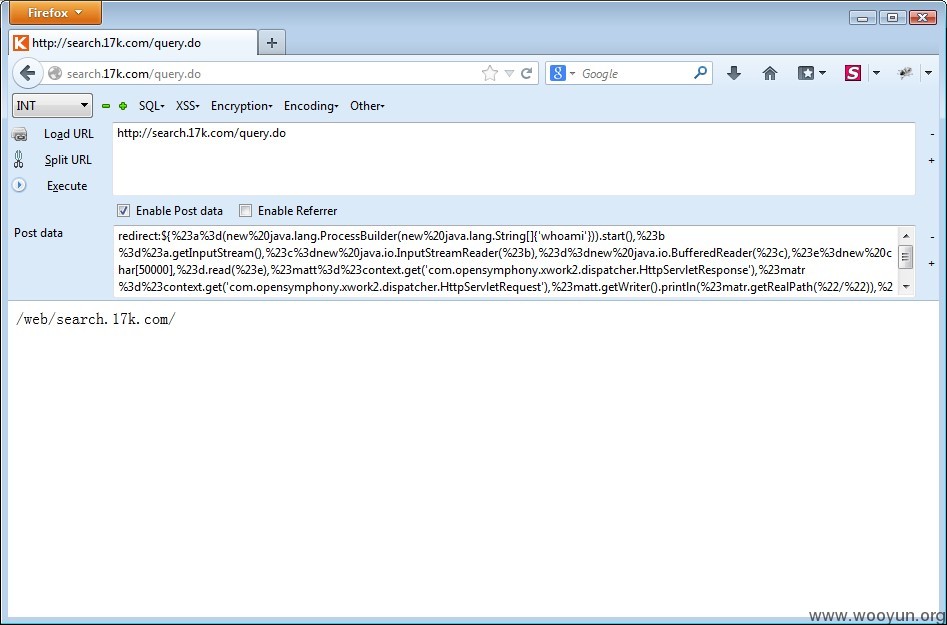Click the Load URL icon
The image size is (947, 625).
(19, 134)
